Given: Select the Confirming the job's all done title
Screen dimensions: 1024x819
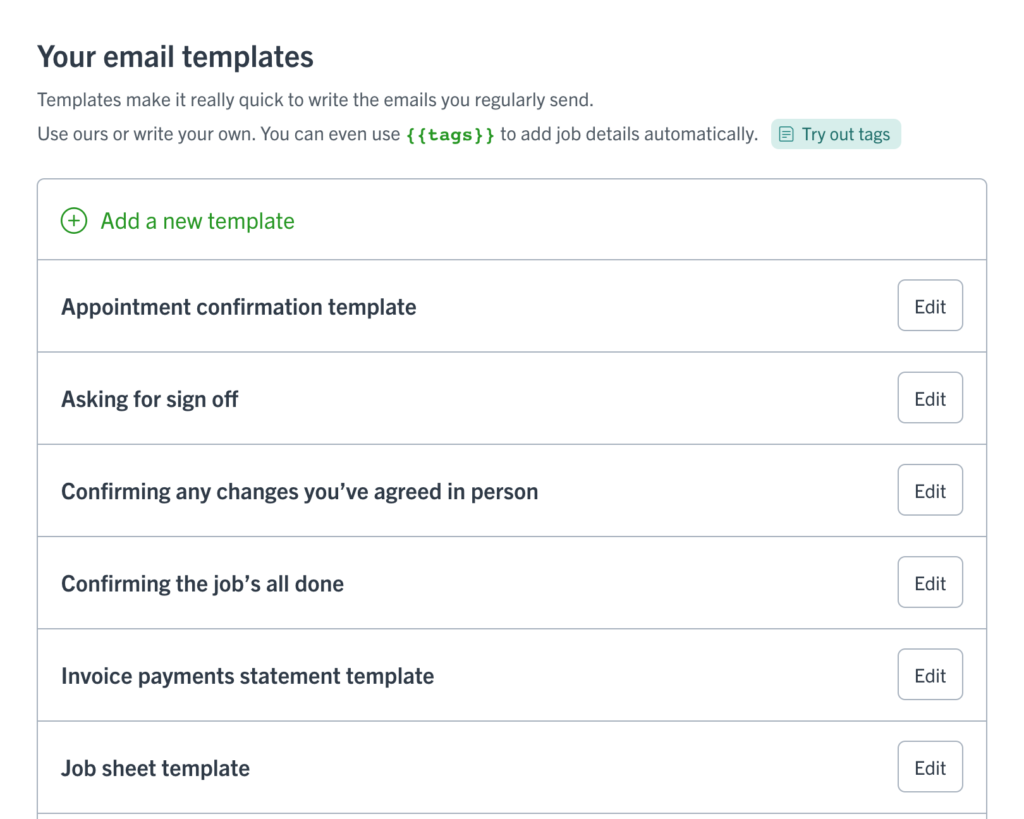Looking at the screenshot, I should click(202, 583).
